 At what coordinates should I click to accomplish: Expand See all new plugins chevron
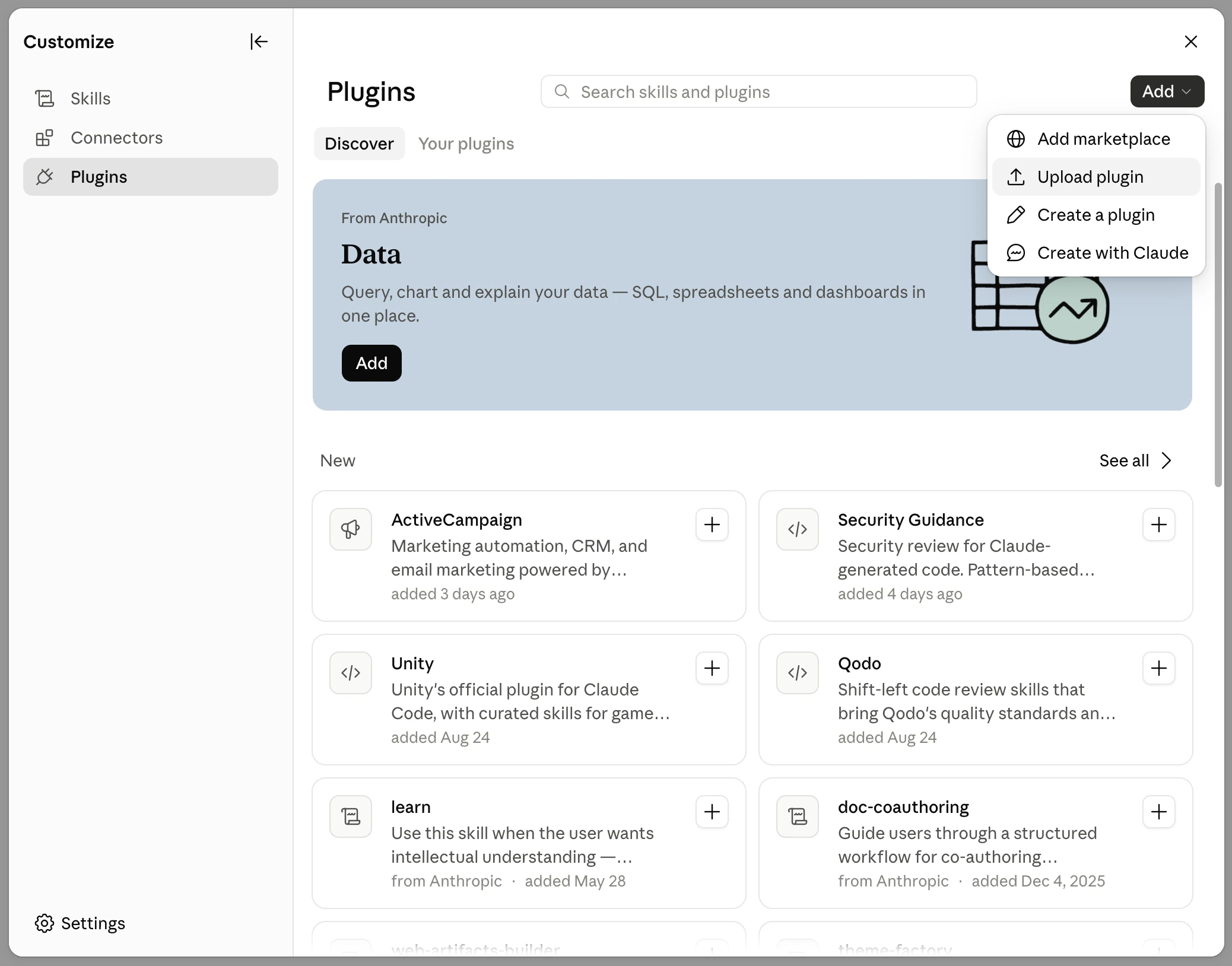click(1166, 460)
